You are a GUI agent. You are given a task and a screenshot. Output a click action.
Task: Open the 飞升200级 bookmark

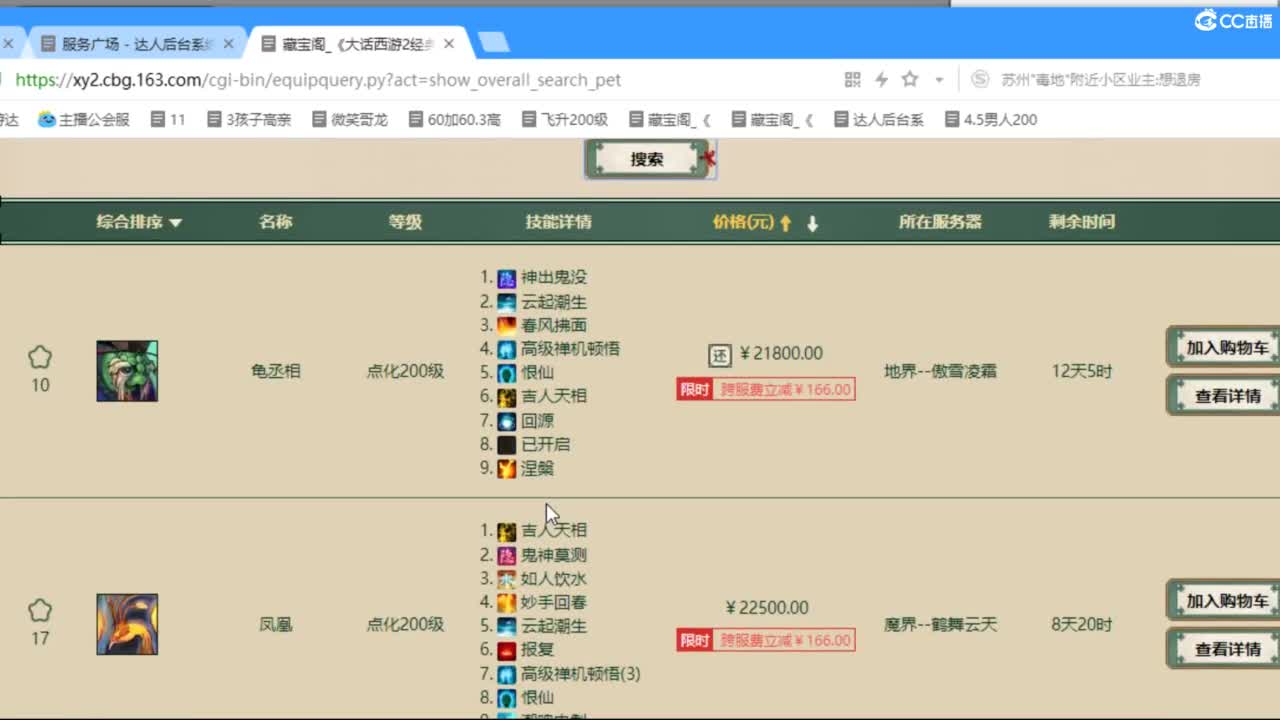[x=565, y=119]
